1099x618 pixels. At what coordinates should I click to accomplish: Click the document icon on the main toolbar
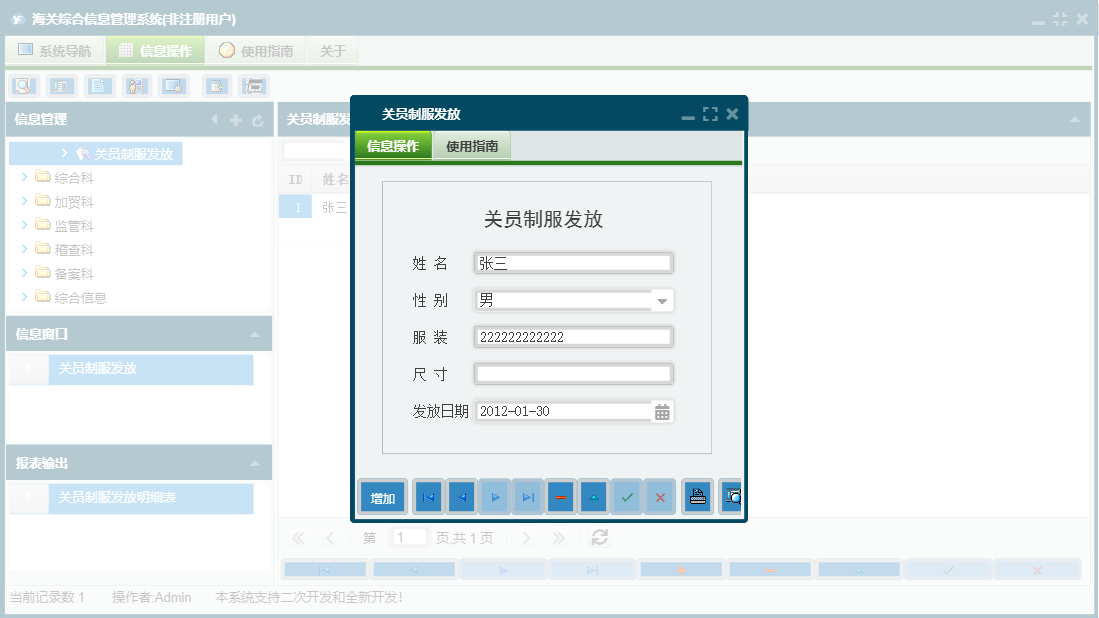[x=97, y=86]
